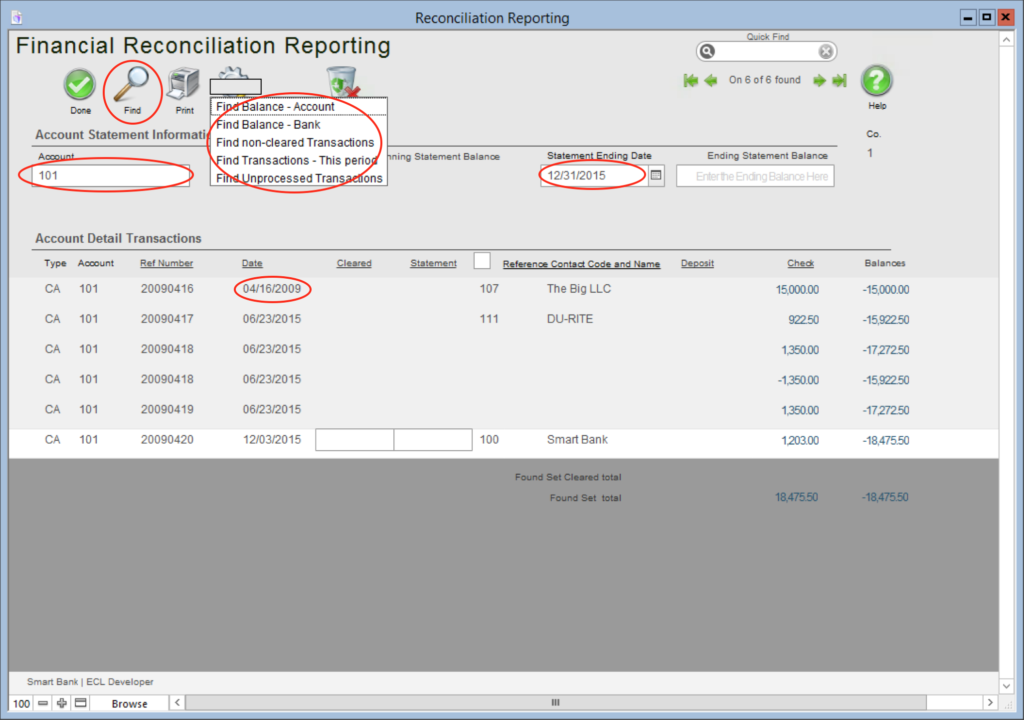Click the recycle bin delete icon
This screenshot has height=720, width=1024.
[x=342, y=82]
